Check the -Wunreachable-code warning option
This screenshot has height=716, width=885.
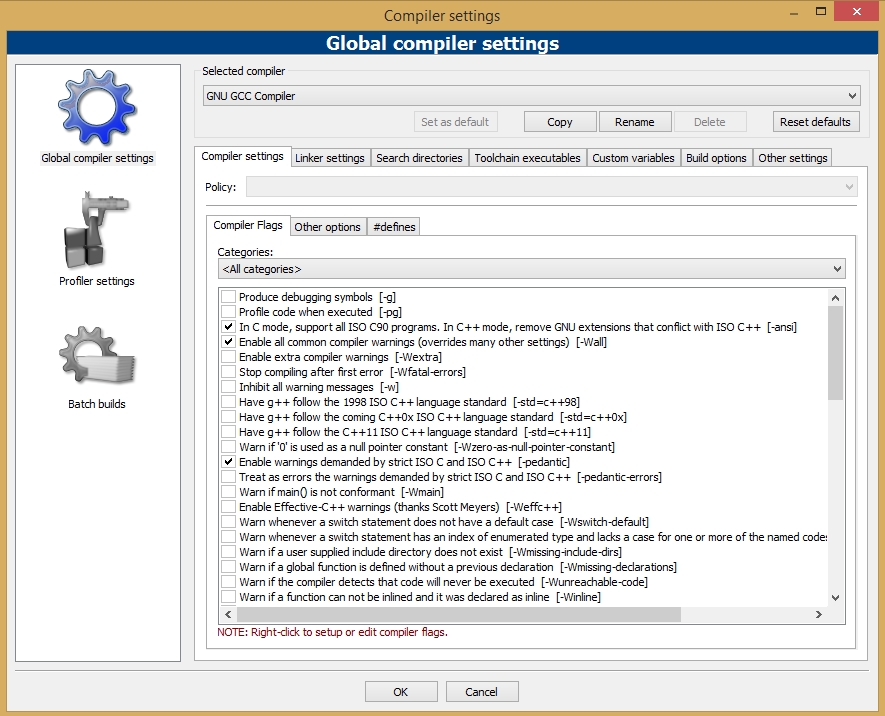(228, 582)
